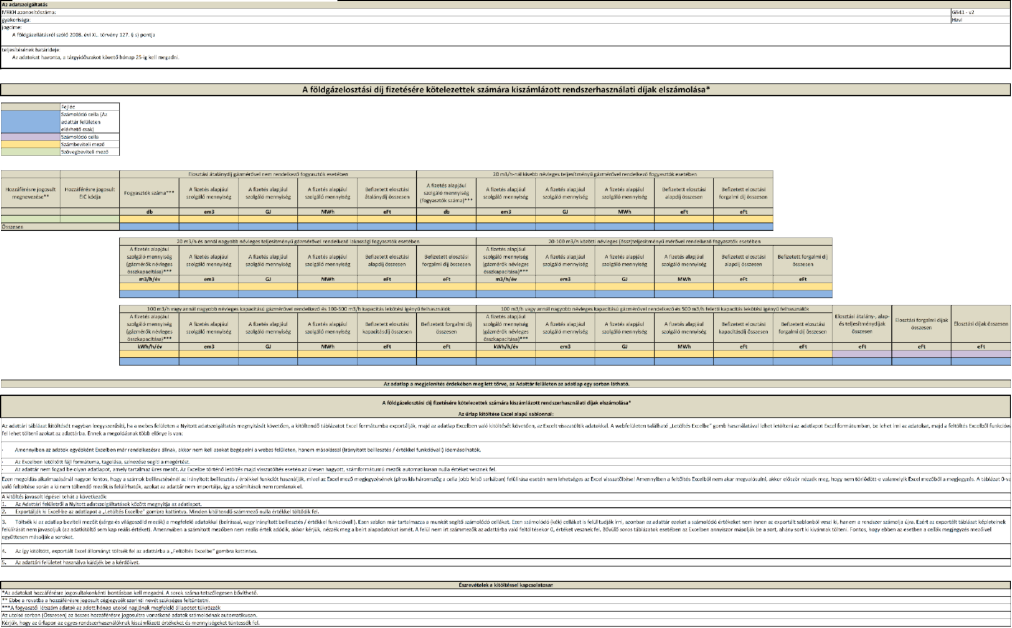The width and height of the screenshot is (1012, 628).
Task: Click the purple cell under 'Elosztási díjak összesen'
Action: click(981, 354)
